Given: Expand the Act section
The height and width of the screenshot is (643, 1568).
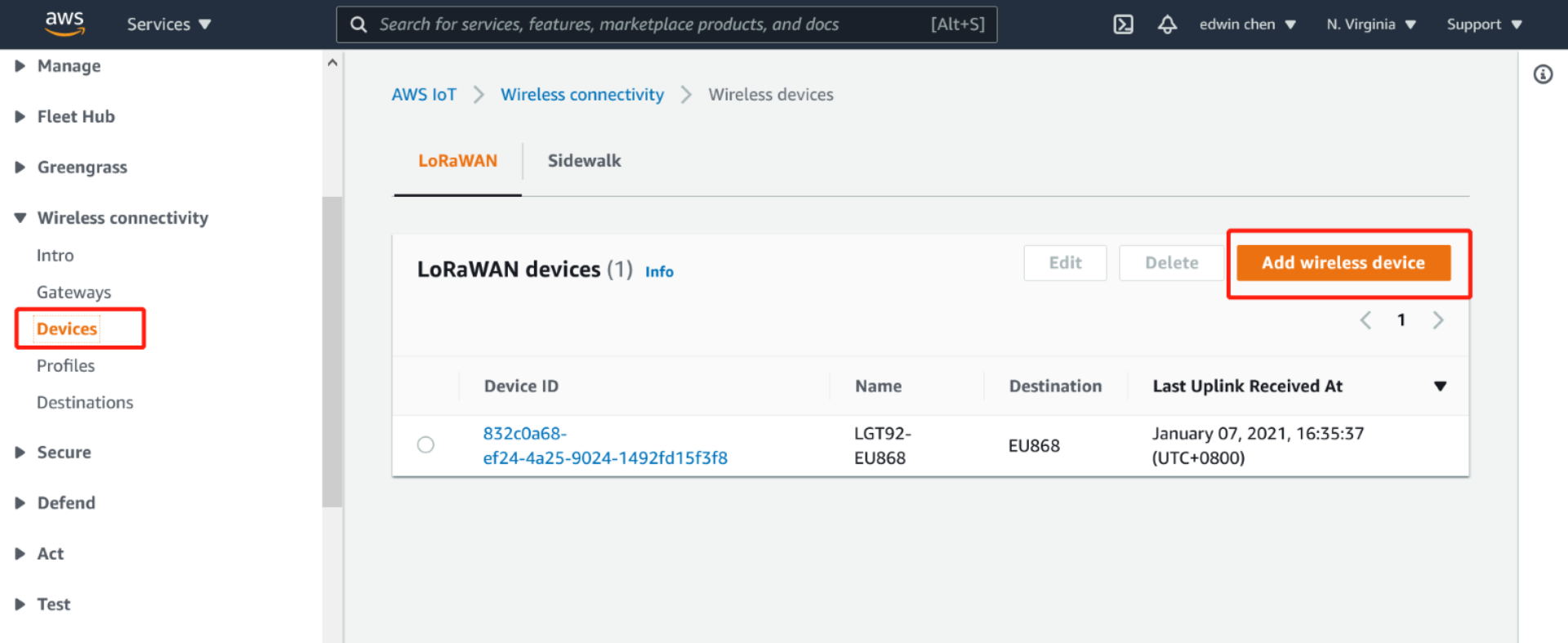Looking at the screenshot, I should [x=39, y=554].
